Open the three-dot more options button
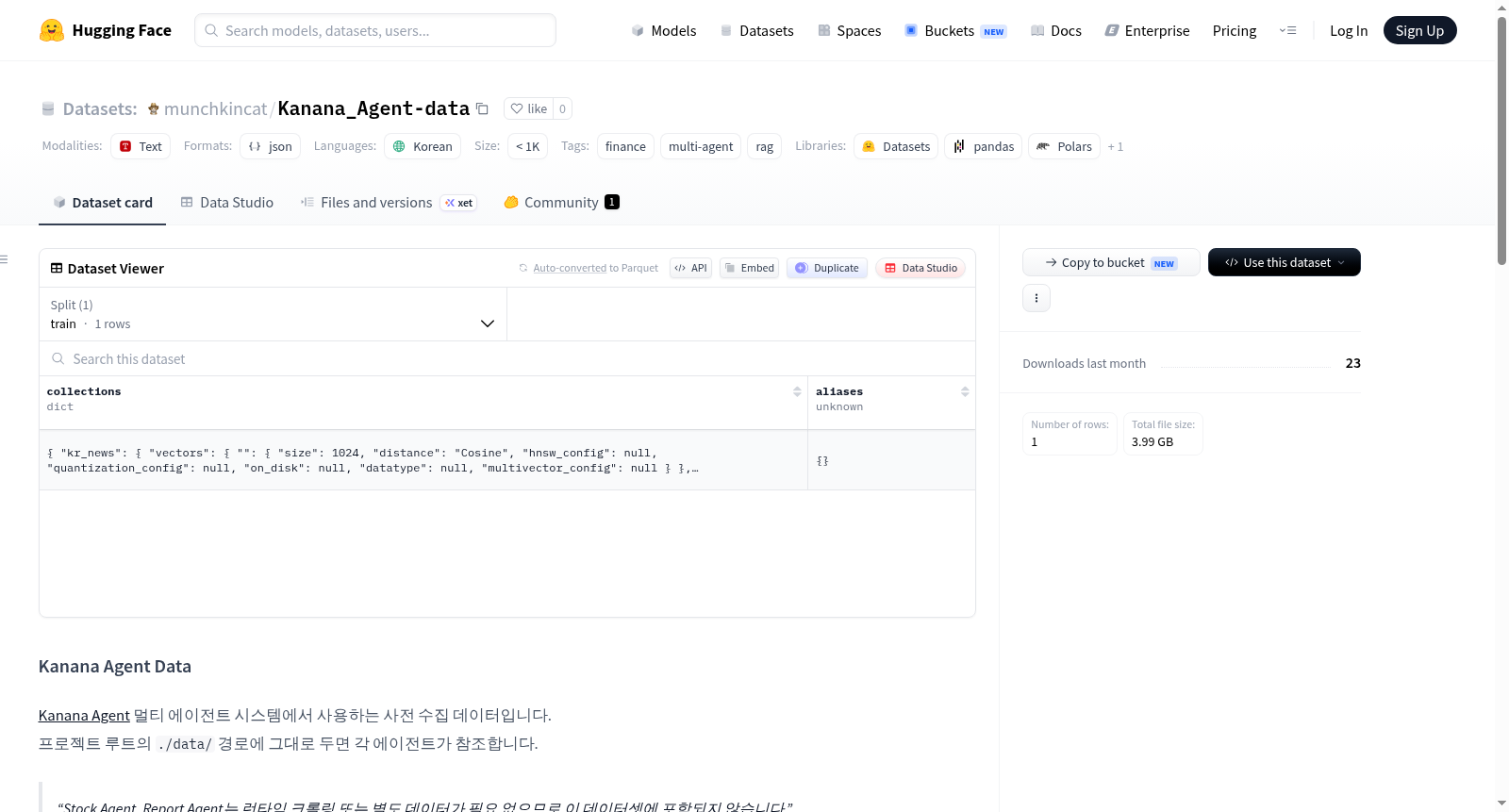1509x812 pixels. click(1036, 298)
